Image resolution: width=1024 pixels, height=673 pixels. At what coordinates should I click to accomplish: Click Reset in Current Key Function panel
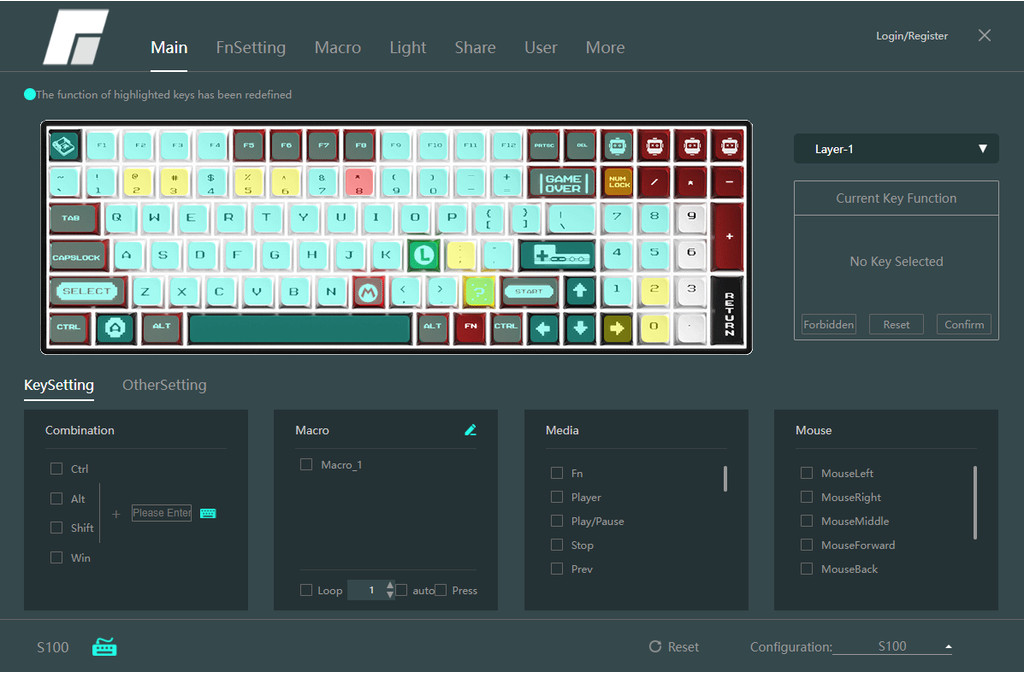coord(896,324)
